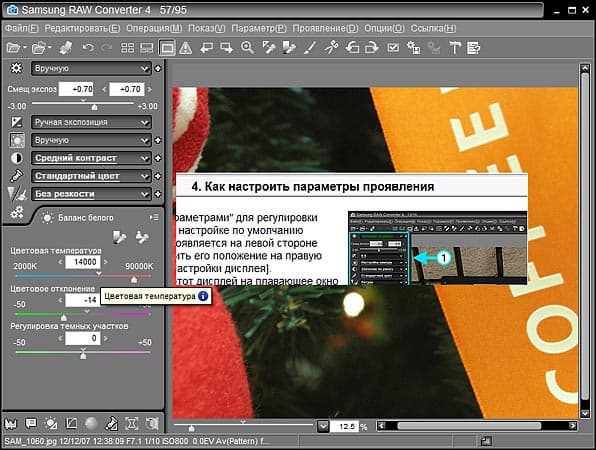Expand the top Вручную exposure dropdown
596x450 pixels.
coord(91,68)
